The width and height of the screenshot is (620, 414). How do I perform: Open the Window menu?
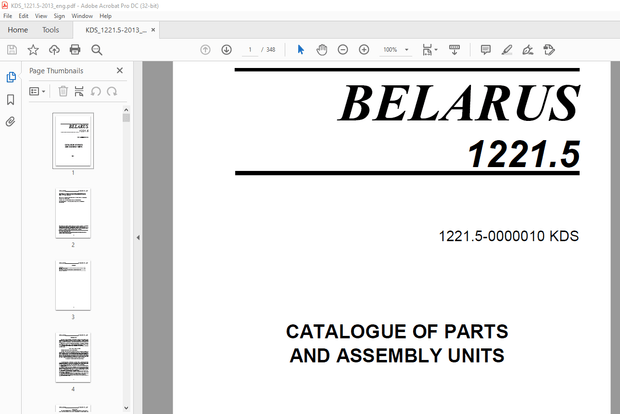(82, 16)
